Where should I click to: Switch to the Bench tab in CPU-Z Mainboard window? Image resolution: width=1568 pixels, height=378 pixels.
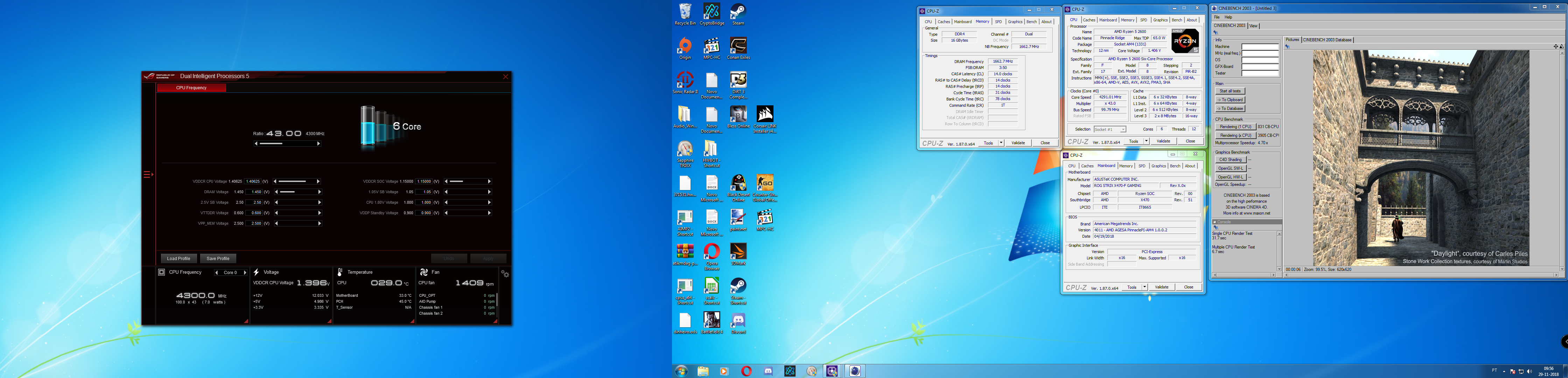[1175, 166]
